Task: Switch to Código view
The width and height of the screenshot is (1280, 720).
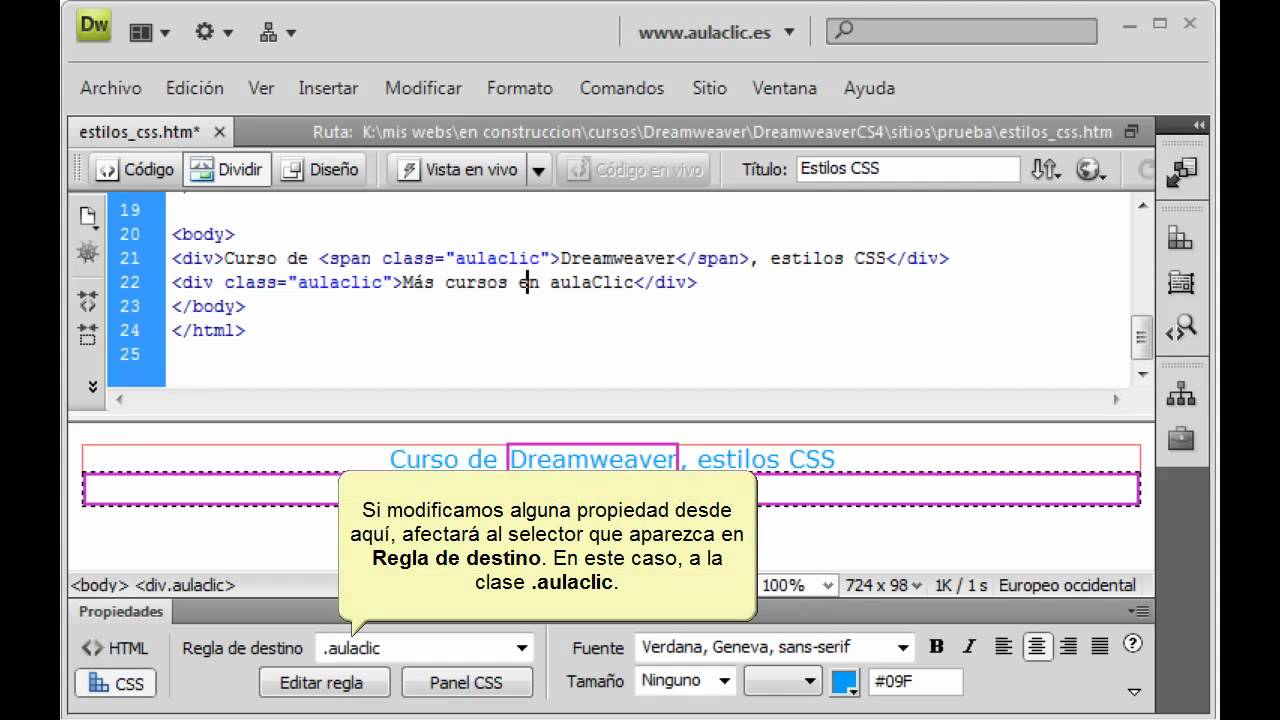Action: (135, 169)
